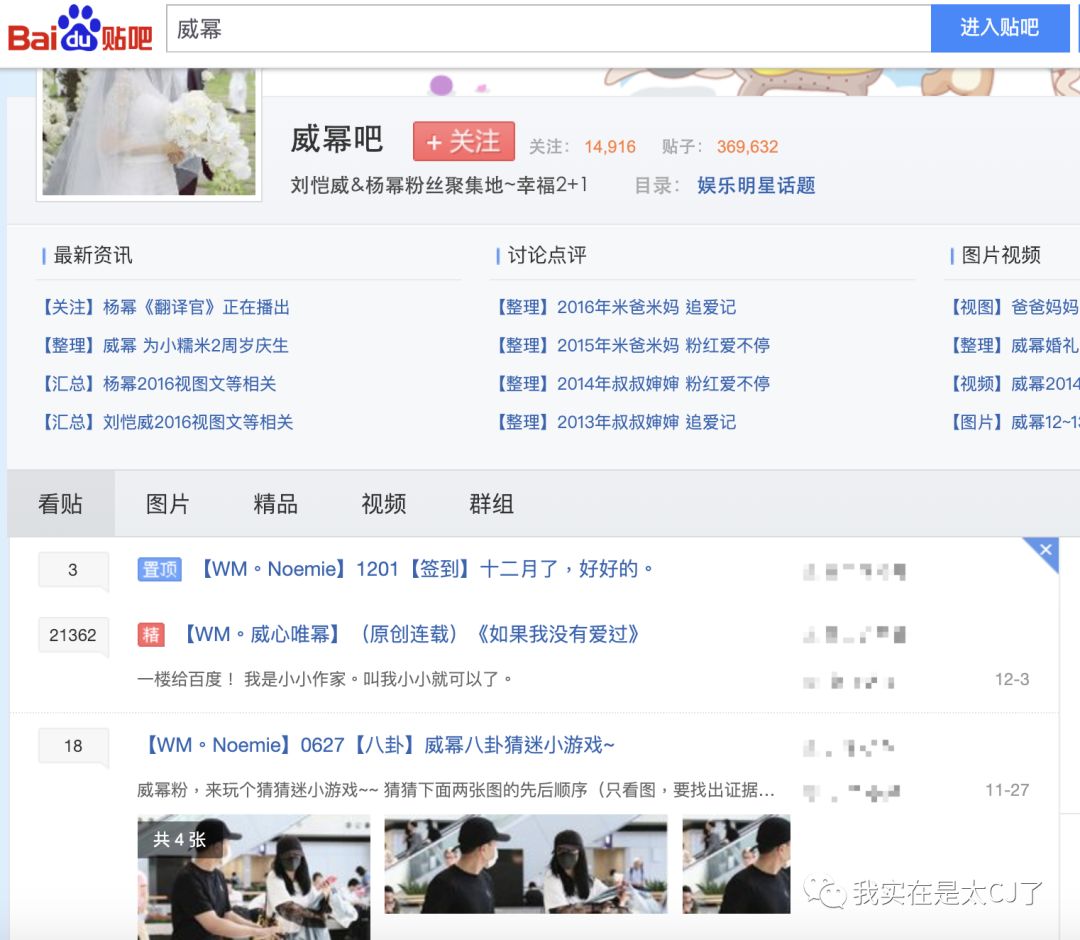Image resolution: width=1080 pixels, height=940 pixels.
Task: Click the blue fold-up corner icon
Action: coord(1045,551)
